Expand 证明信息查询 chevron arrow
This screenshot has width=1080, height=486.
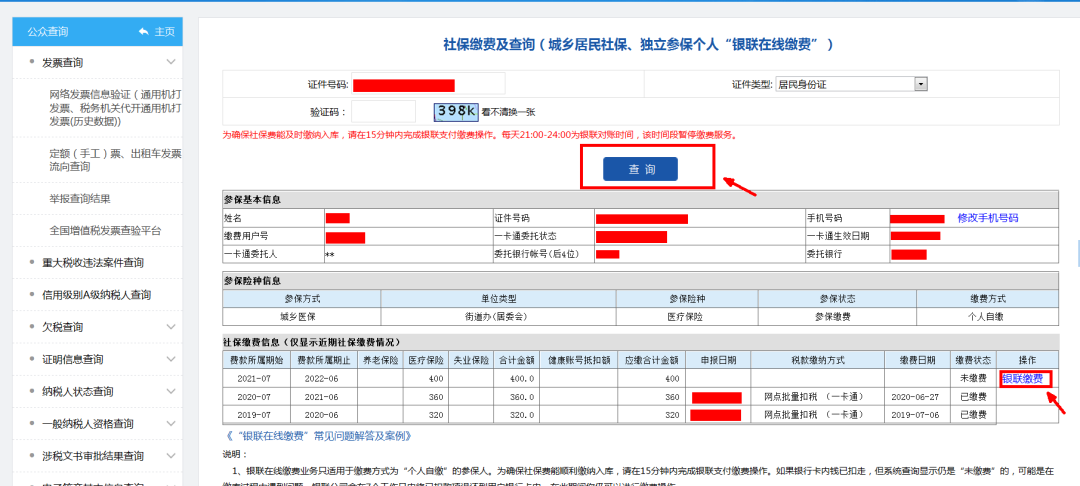coord(172,359)
